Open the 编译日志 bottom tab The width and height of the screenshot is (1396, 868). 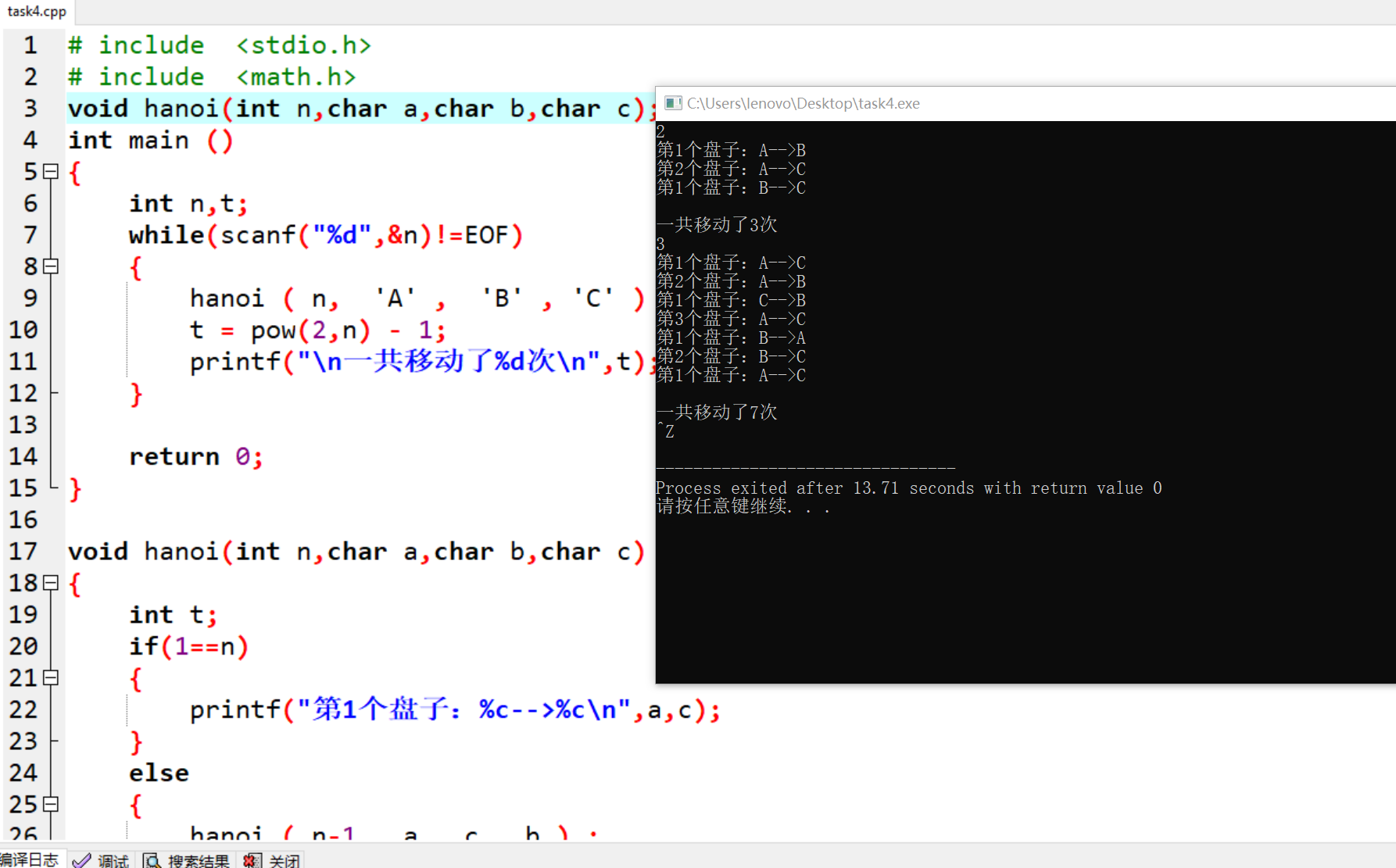point(29,859)
